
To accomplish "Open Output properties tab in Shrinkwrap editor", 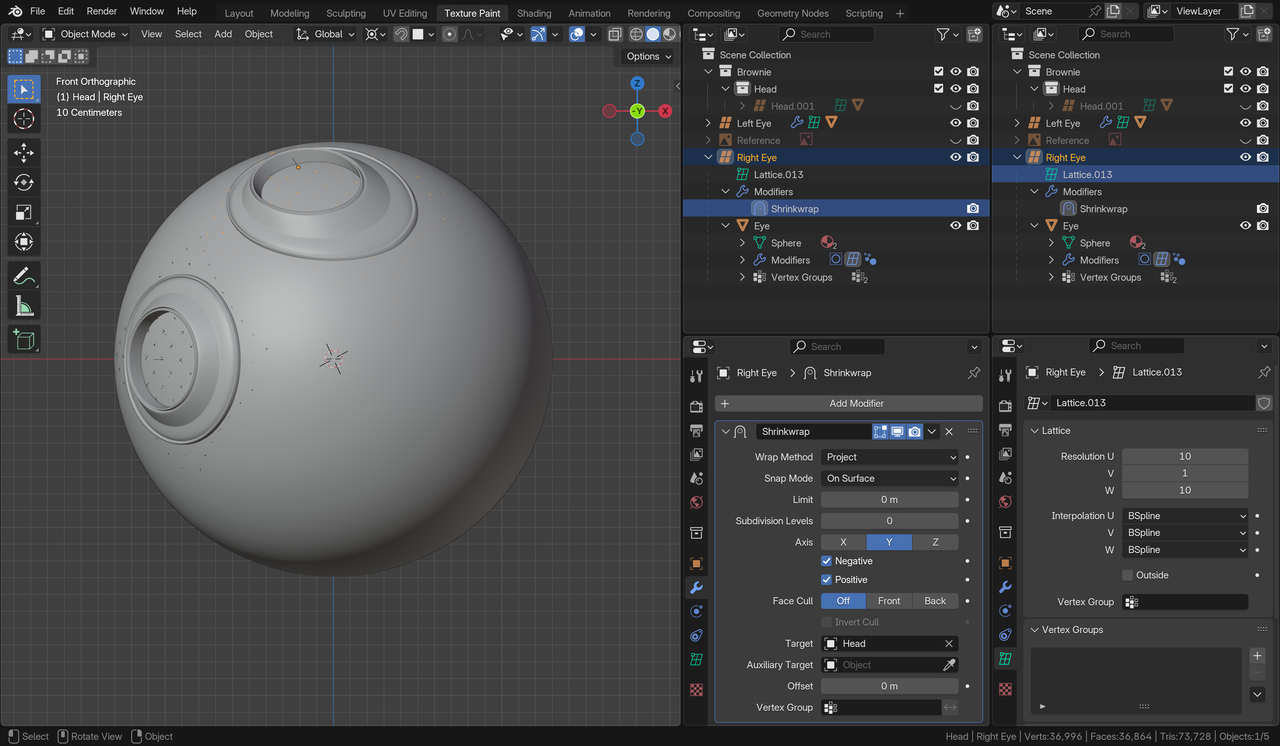I will [697, 430].
